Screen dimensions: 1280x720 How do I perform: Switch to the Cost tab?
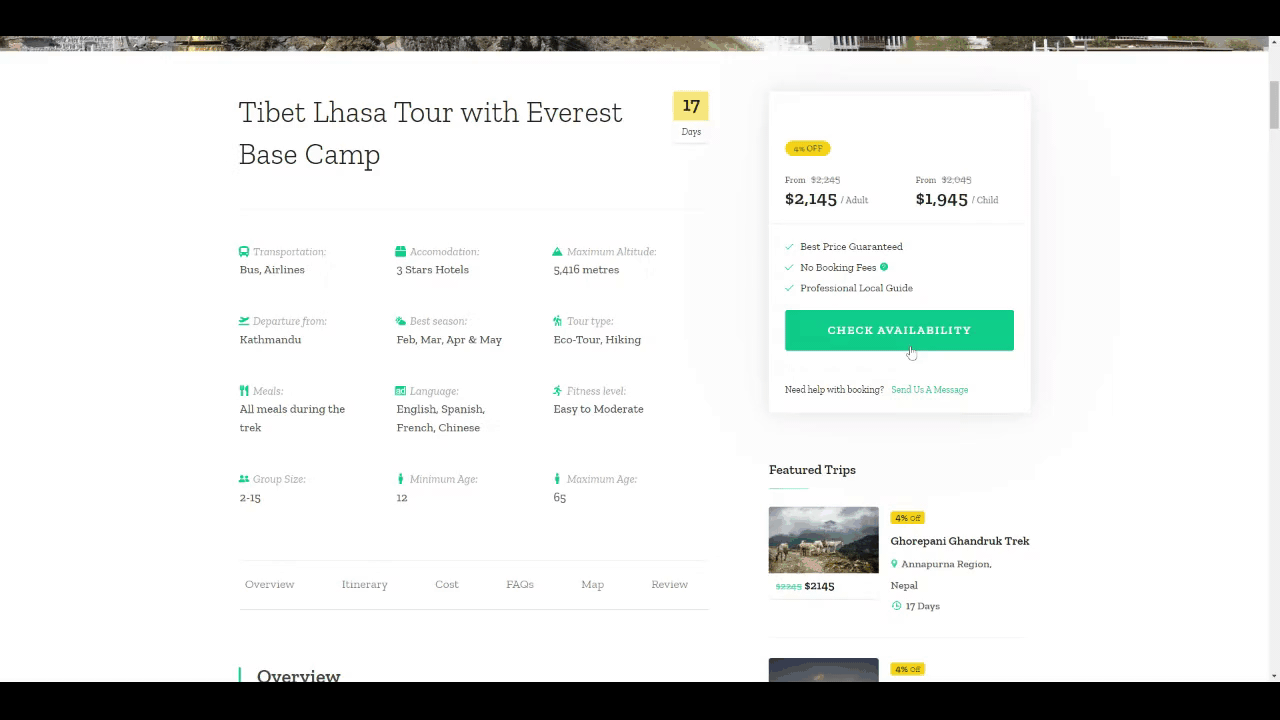(x=447, y=584)
